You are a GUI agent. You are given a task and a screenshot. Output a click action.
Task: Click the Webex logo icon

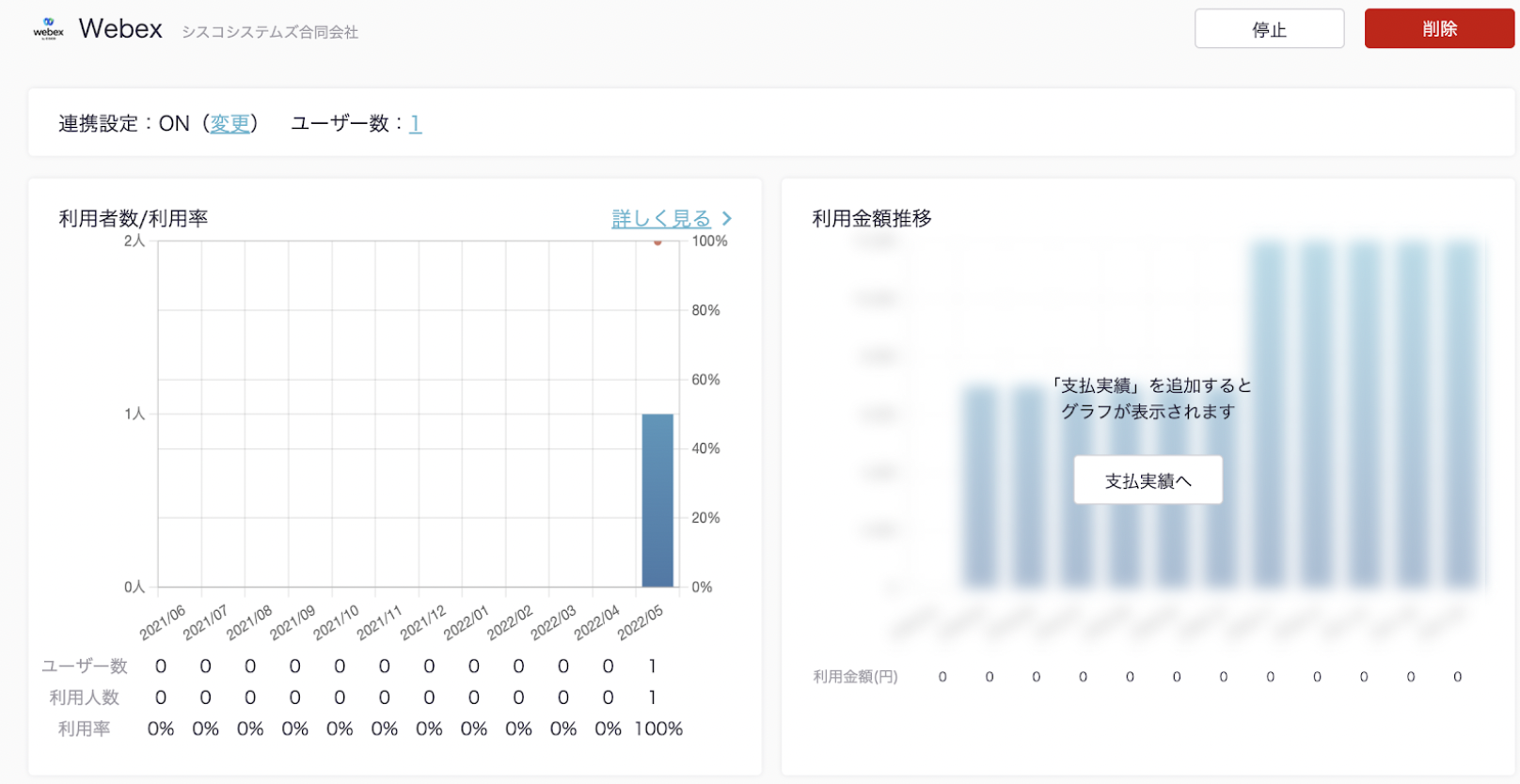point(48,28)
